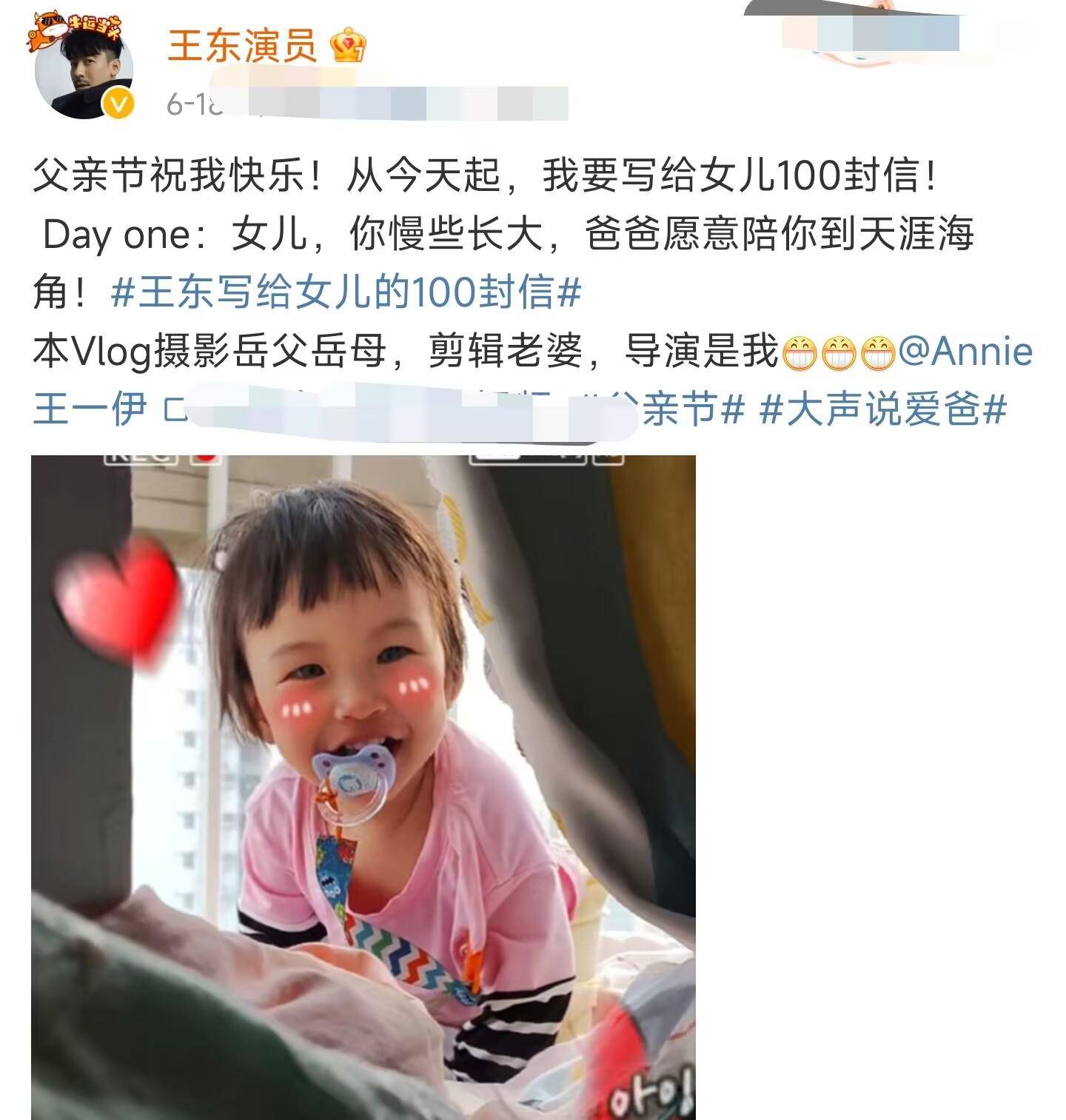Tap the crown membership icon beside username
Image resolution: width=1066 pixels, height=1120 pixels.
click(348, 45)
